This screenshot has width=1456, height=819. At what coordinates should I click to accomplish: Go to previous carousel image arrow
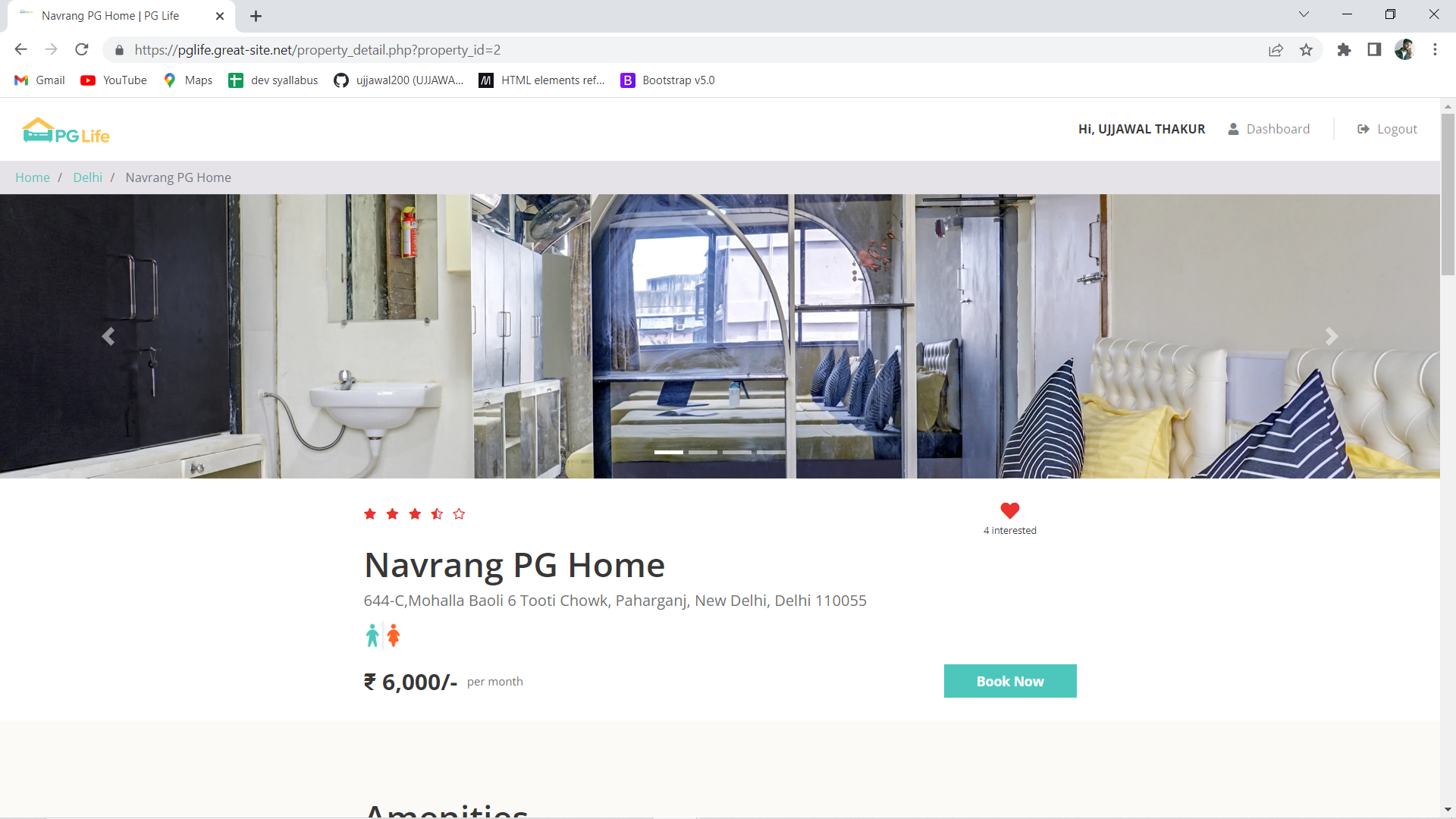point(108,336)
